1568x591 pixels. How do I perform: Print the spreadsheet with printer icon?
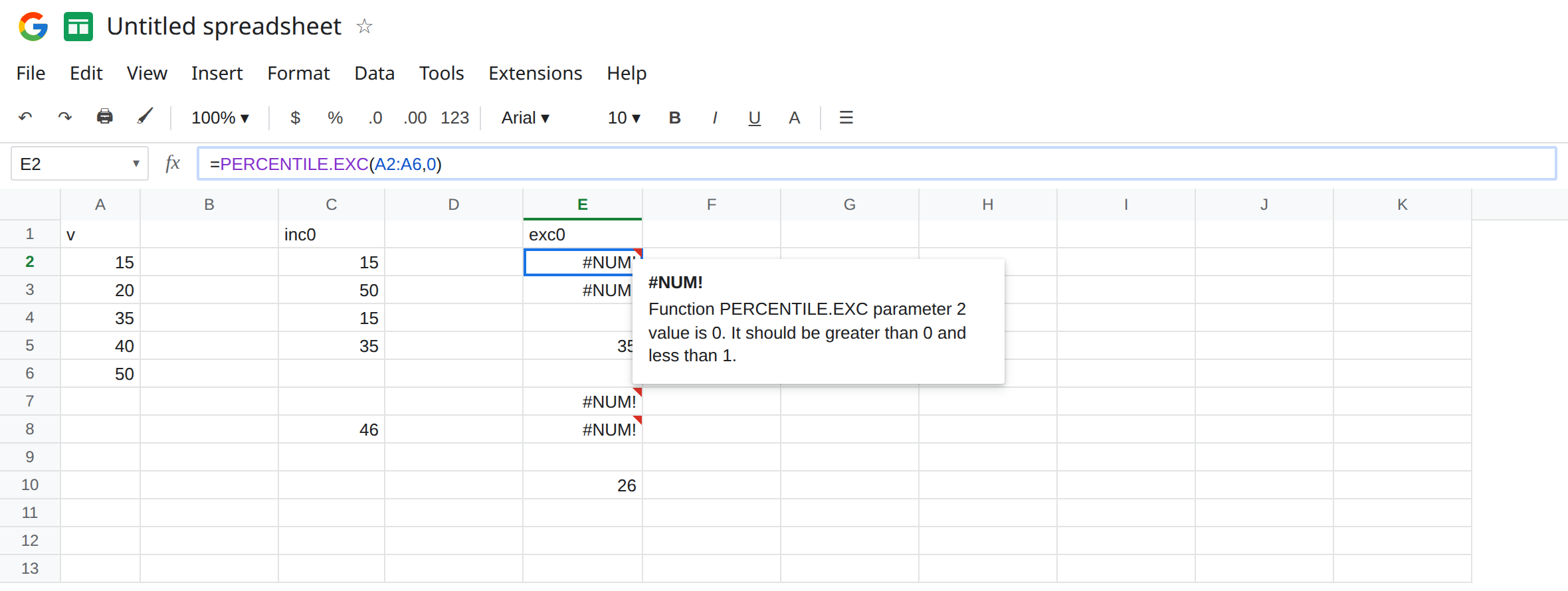point(104,117)
